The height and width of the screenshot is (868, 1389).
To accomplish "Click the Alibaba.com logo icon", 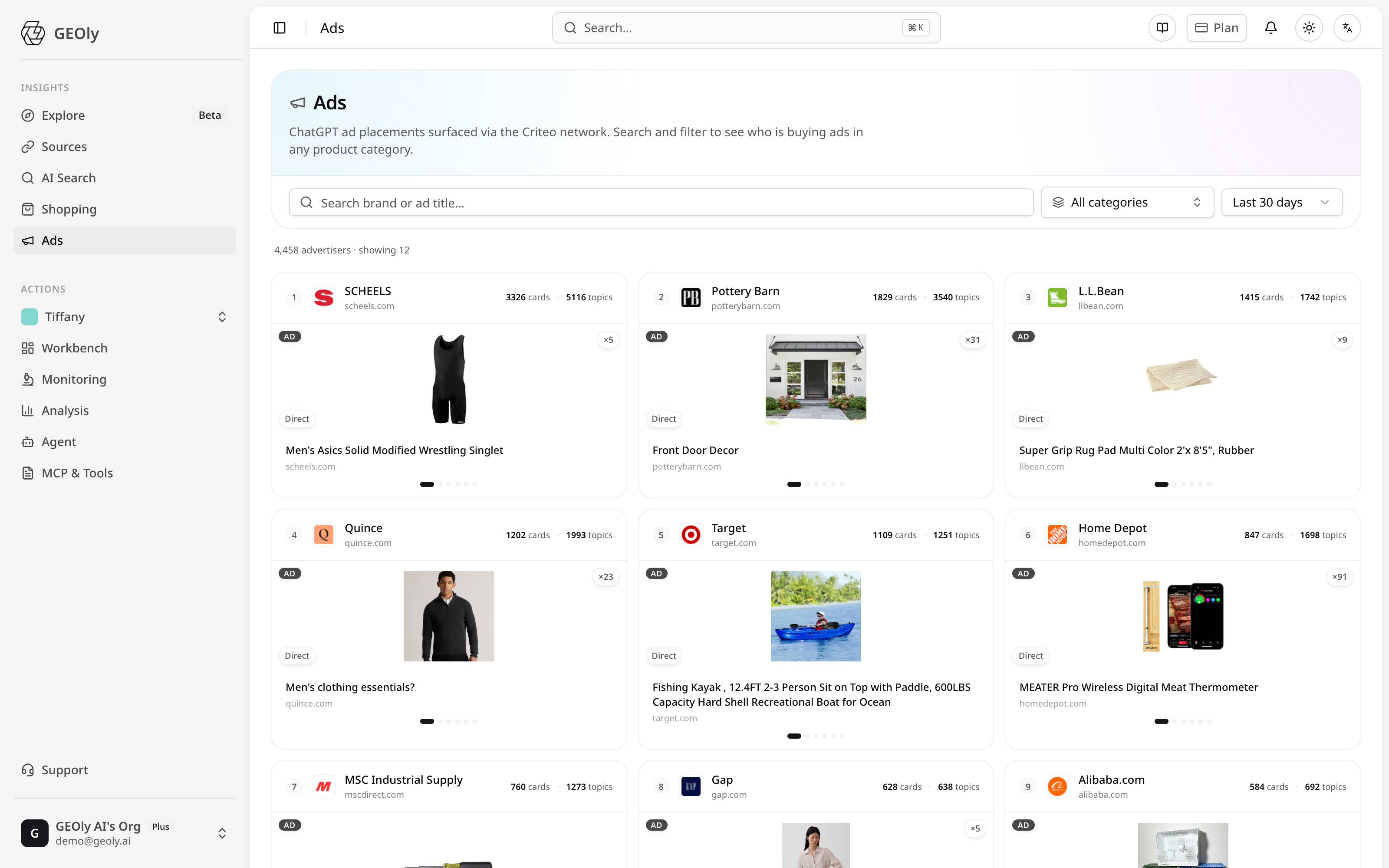I will tap(1057, 786).
